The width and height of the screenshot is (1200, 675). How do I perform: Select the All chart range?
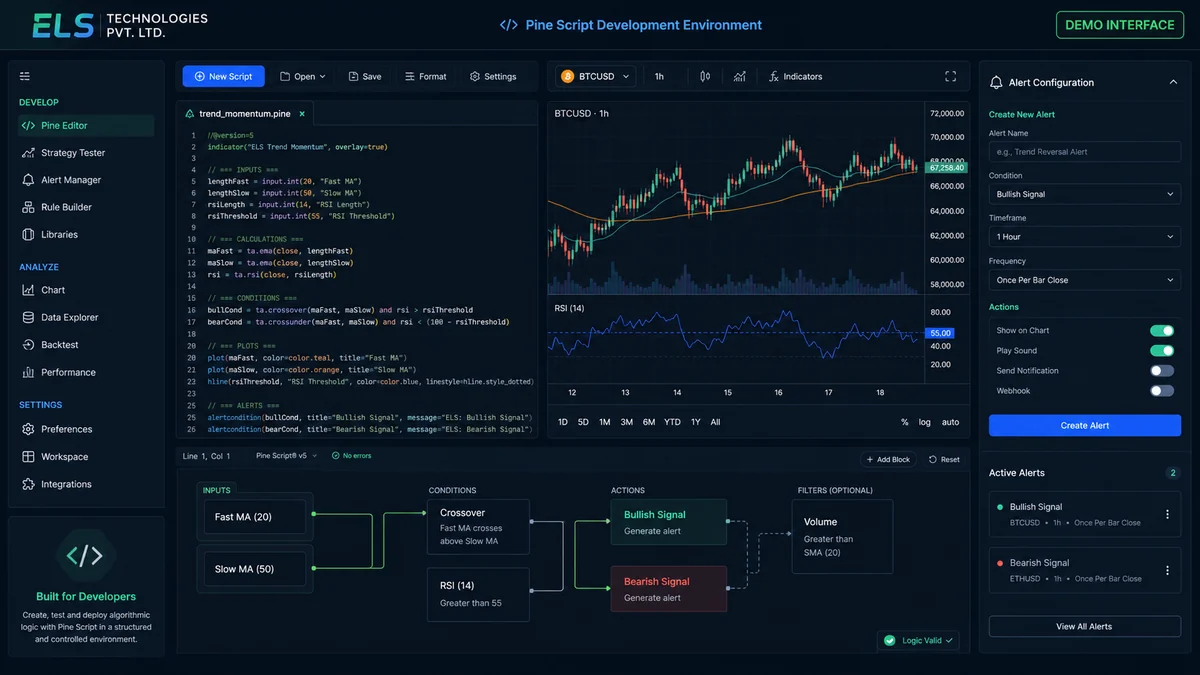pos(715,422)
